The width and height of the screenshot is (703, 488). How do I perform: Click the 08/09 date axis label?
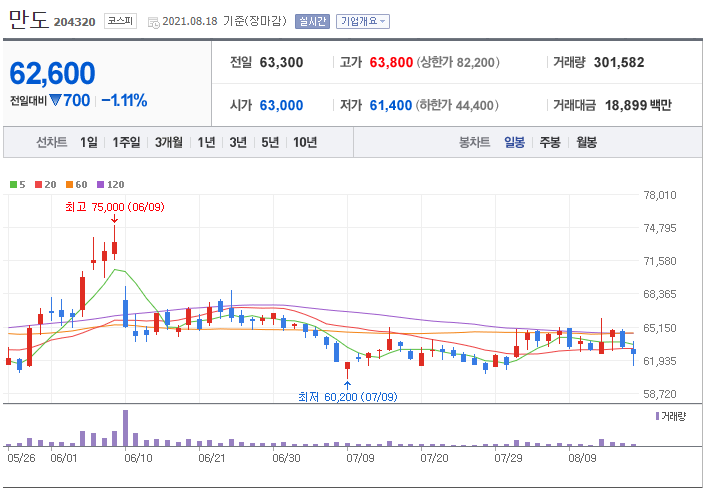pos(582,459)
